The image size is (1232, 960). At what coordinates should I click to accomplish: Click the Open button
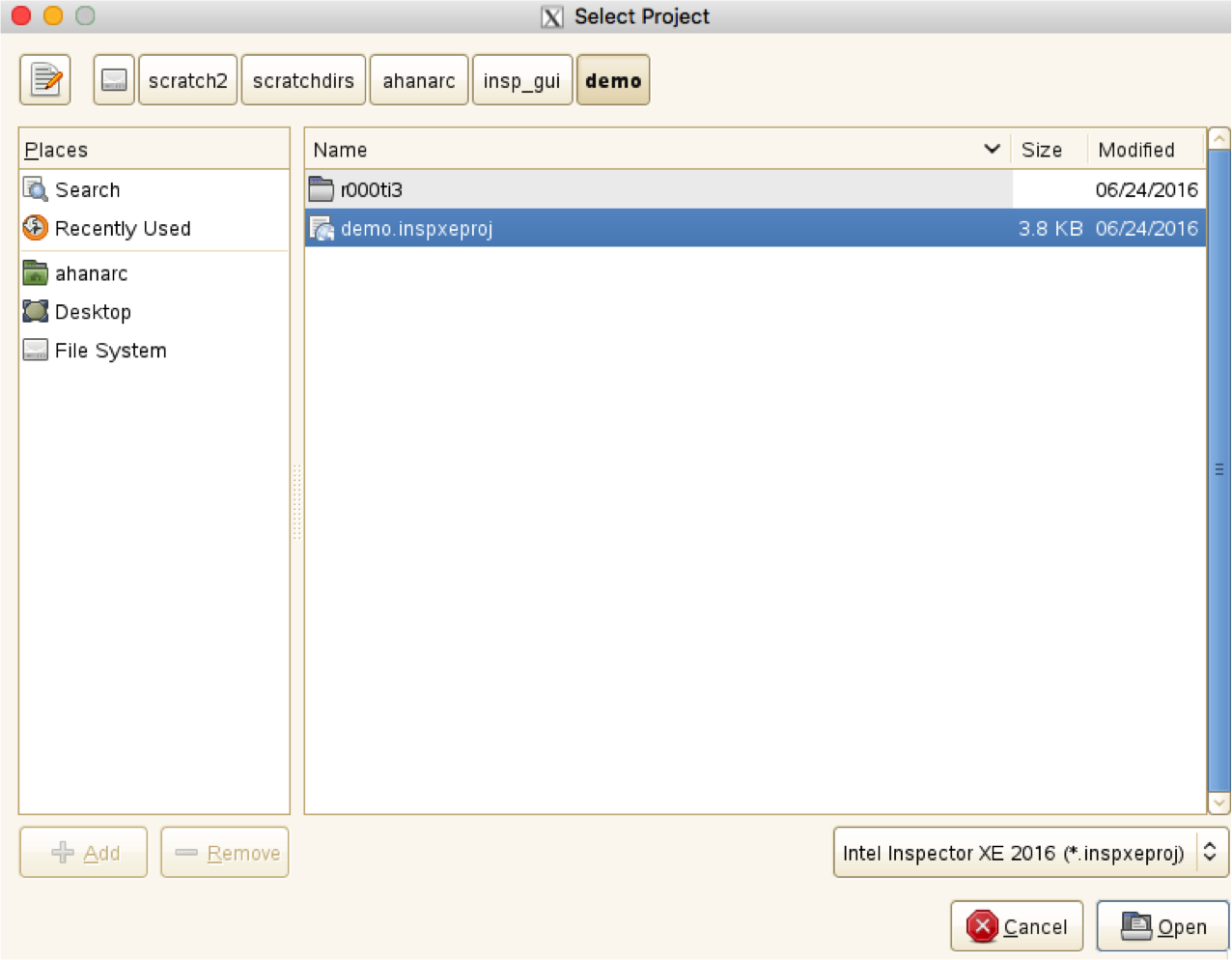(x=1163, y=925)
